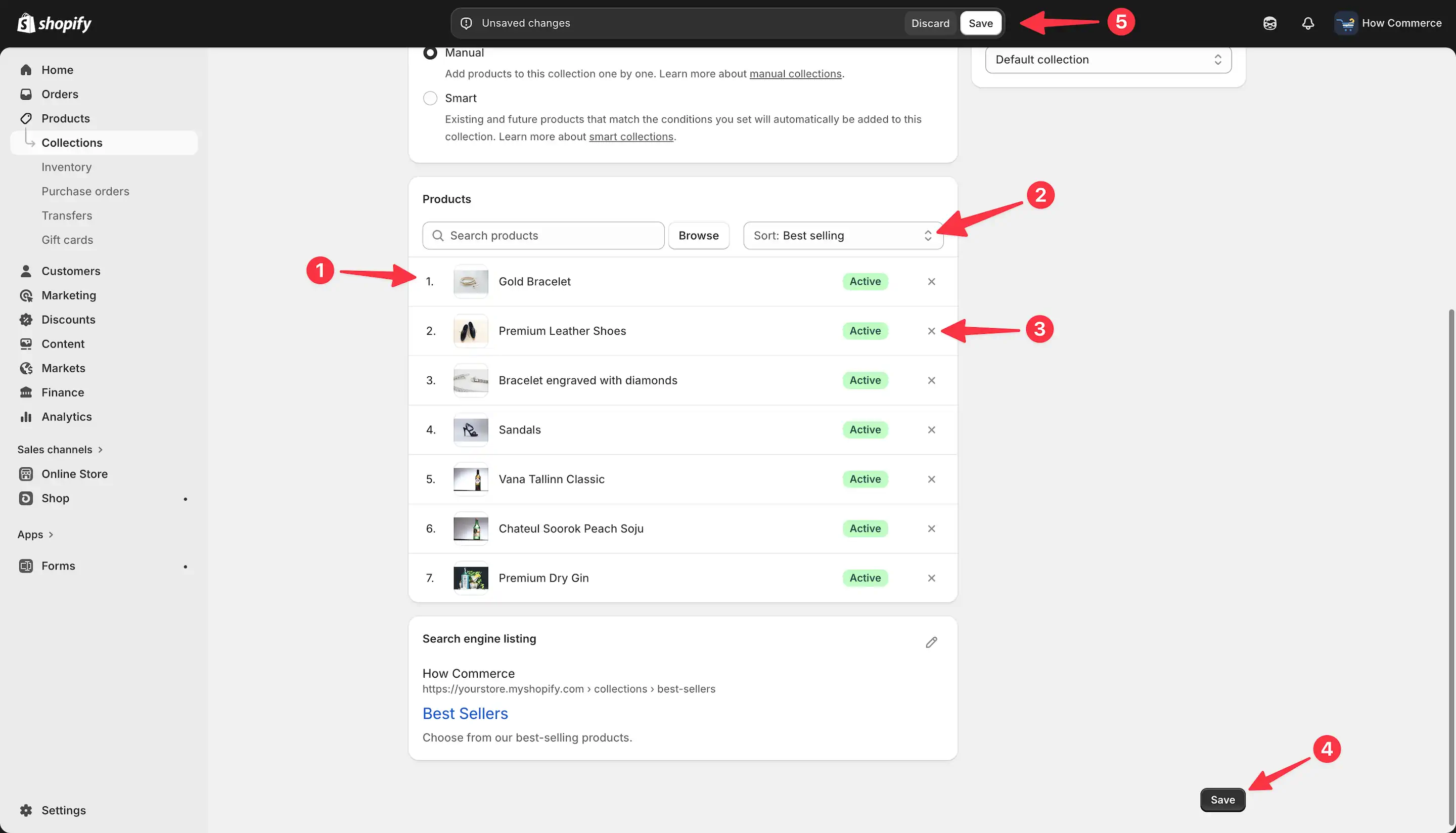Click the Forms app icon

point(26,566)
